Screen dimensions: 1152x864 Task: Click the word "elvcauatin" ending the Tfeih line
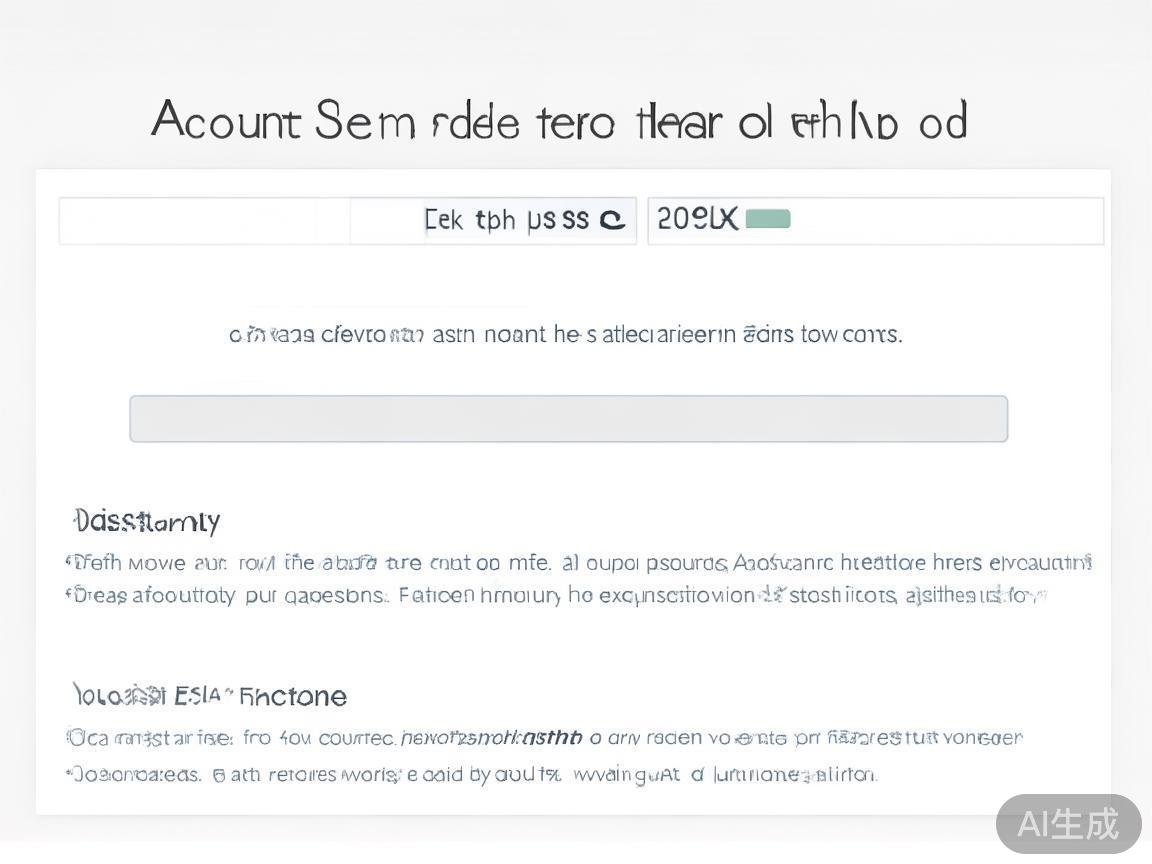point(1039,562)
